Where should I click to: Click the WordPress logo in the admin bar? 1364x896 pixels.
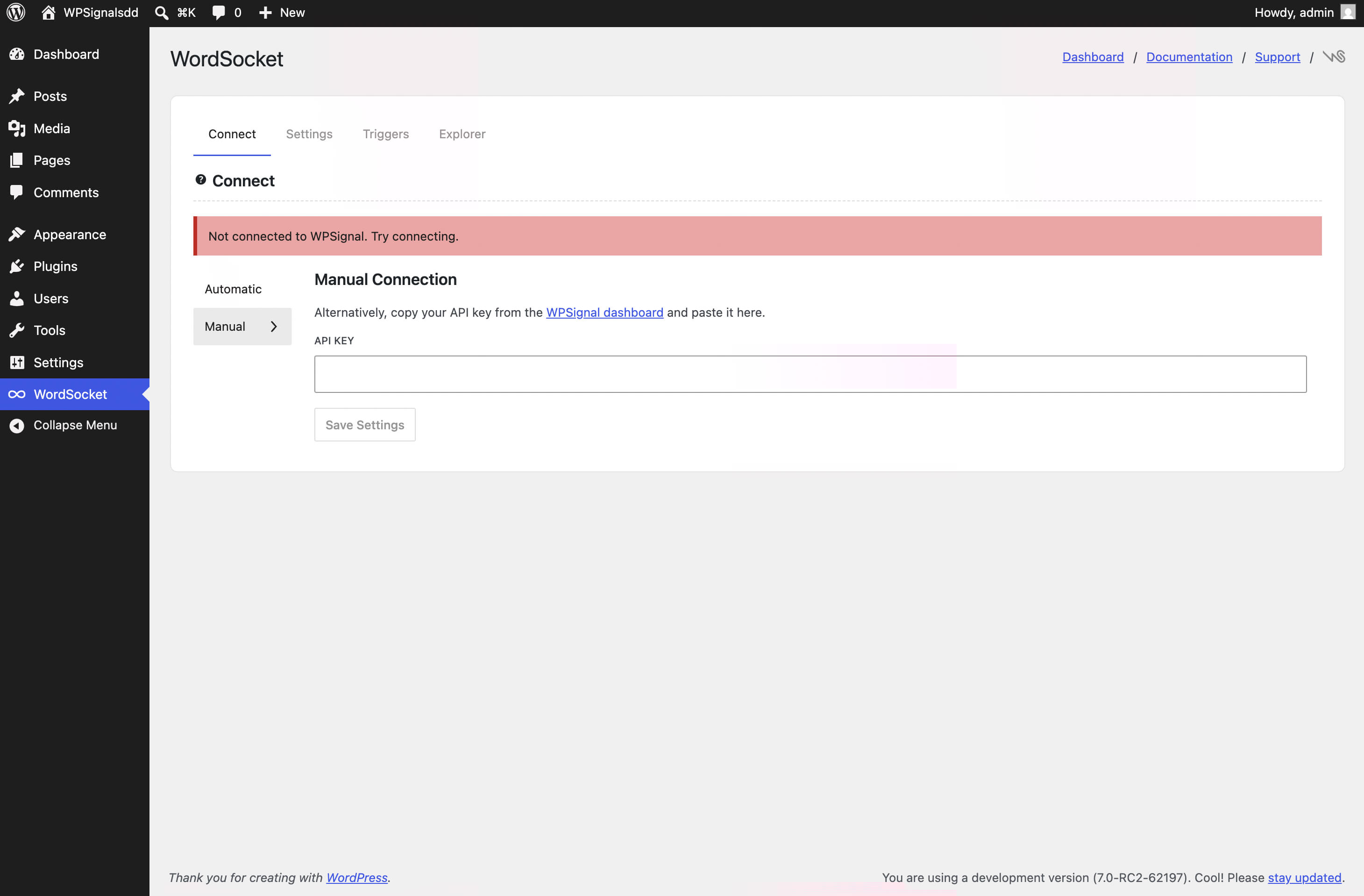click(15, 12)
